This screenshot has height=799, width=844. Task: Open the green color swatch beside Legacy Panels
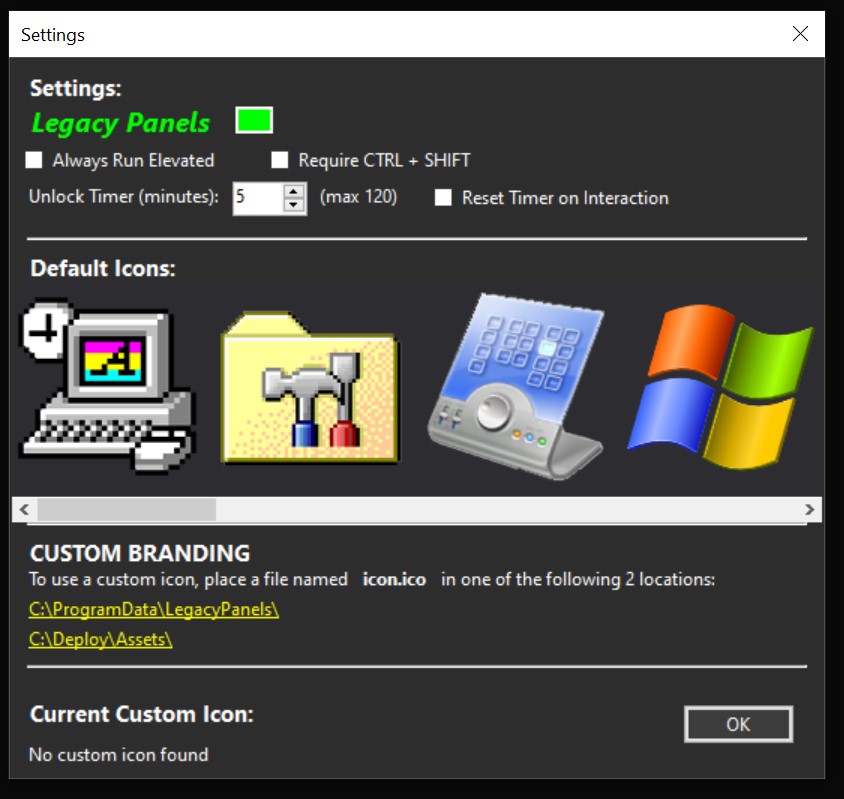[x=254, y=121]
